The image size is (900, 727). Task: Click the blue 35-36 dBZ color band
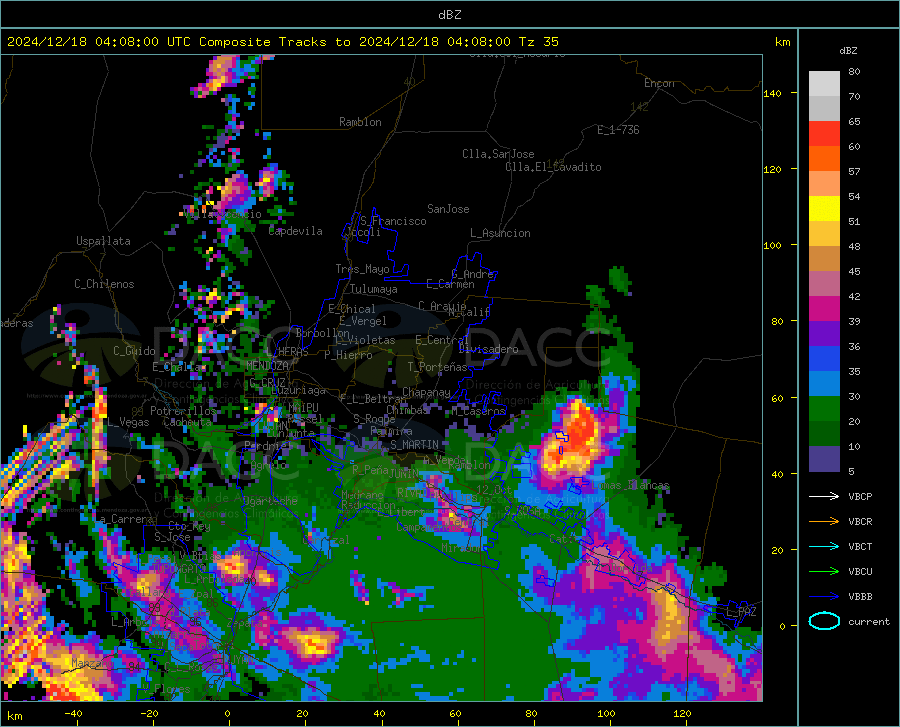(824, 359)
